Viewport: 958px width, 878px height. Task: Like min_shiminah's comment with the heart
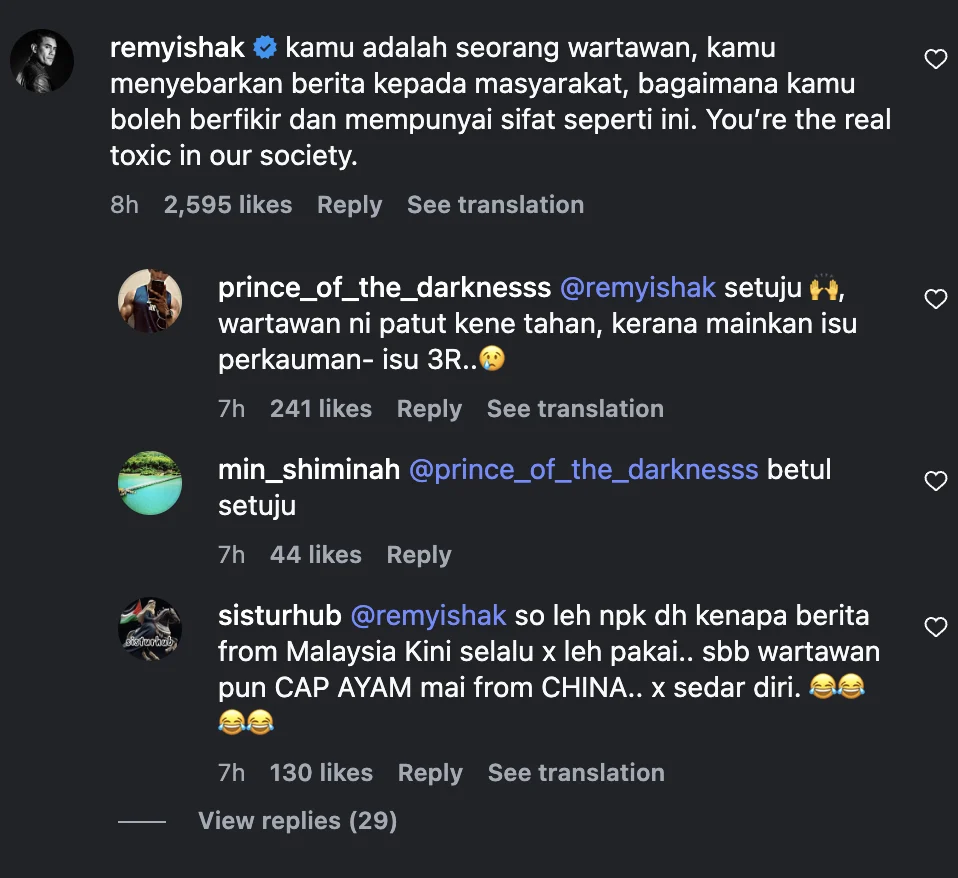935,481
